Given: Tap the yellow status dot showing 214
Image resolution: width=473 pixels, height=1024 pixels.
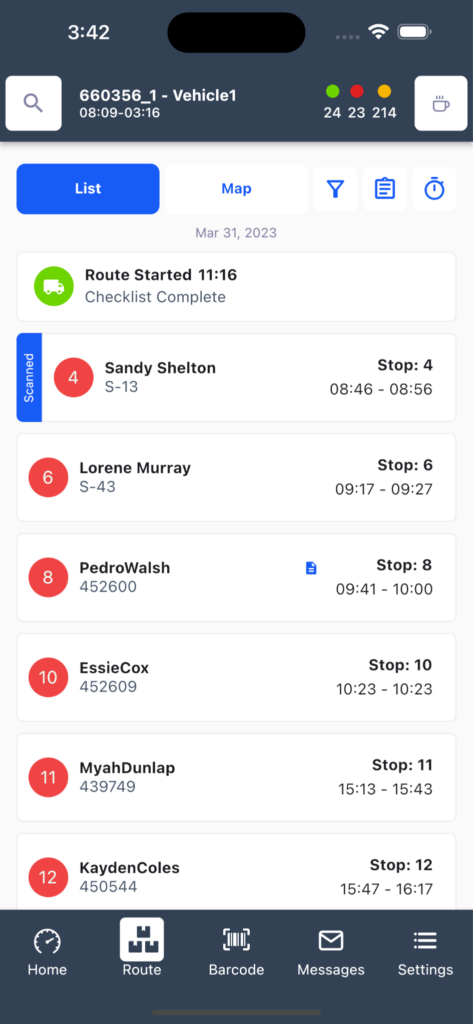Looking at the screenshot, I should click(384, 91).
